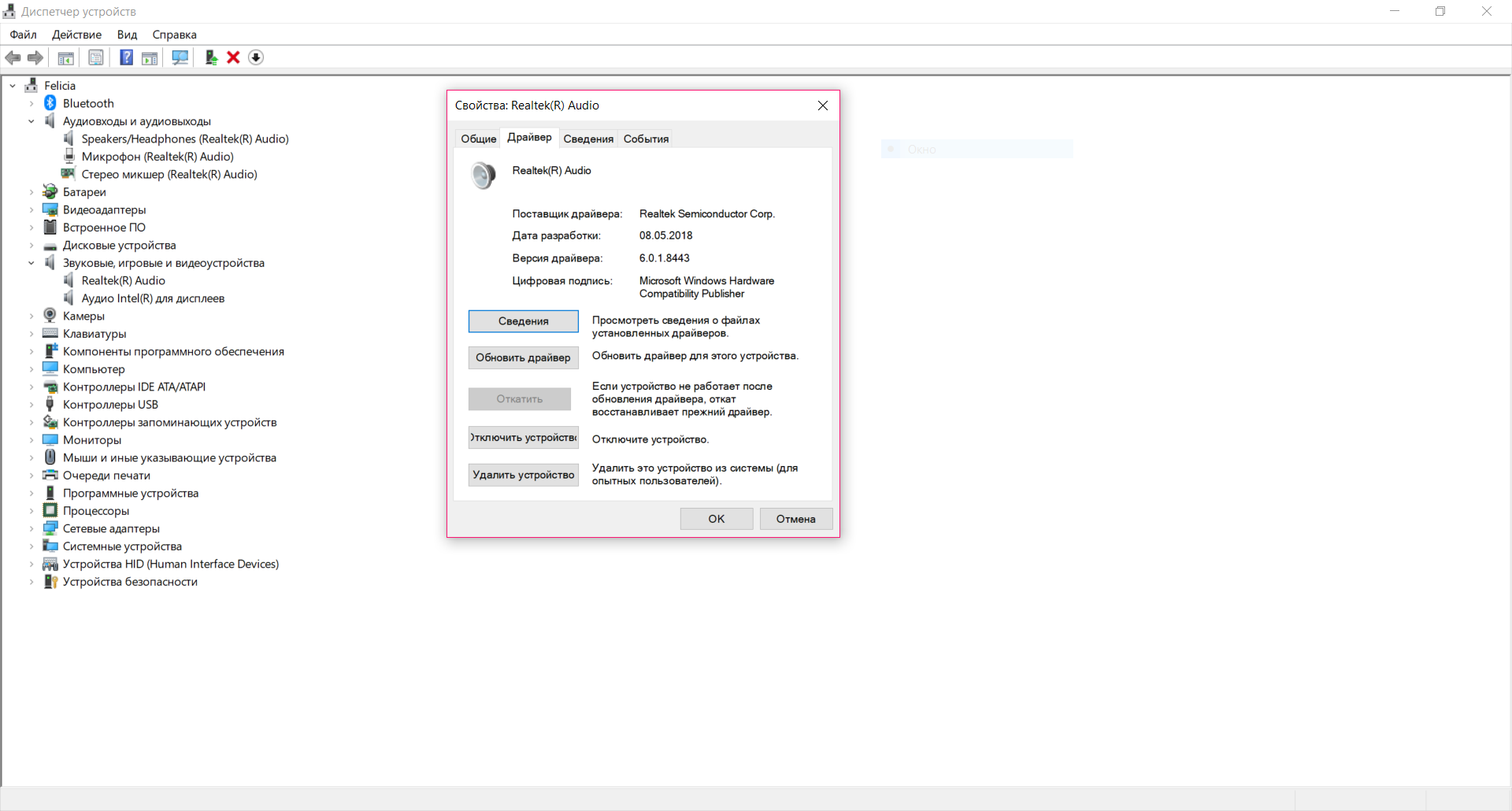Click the Back arrow in the toolbar
This screenshot has height=811, width=1512.
coord(13,57)
